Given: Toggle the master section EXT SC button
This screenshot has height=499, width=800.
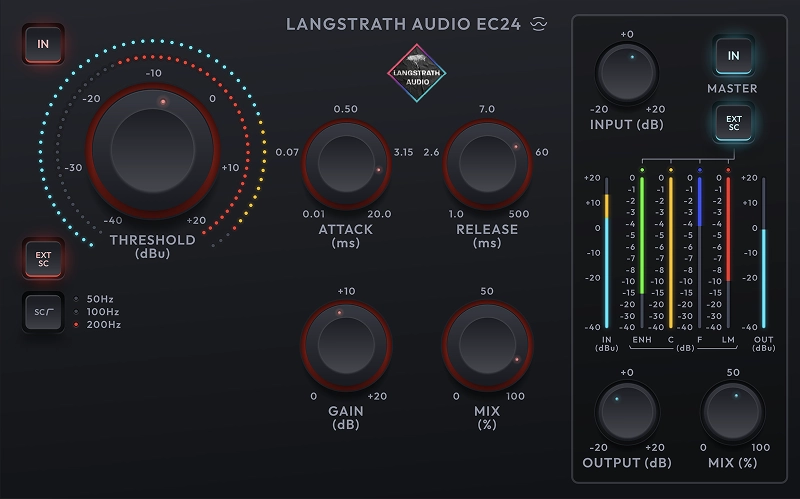Looking at the screenshot, I should coord(733,122).
